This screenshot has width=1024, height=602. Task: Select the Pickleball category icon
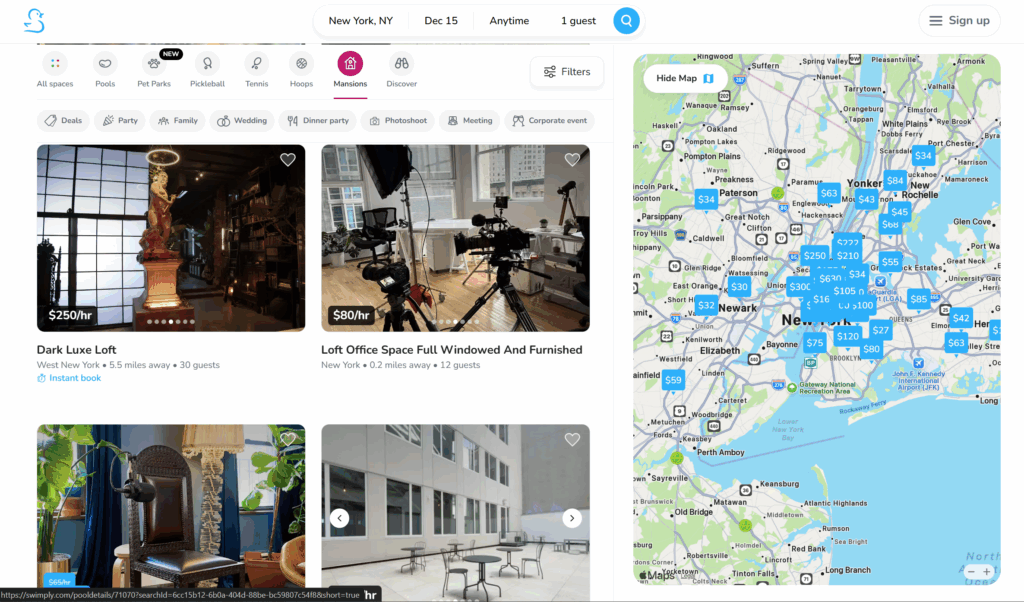tap(207, 64)
